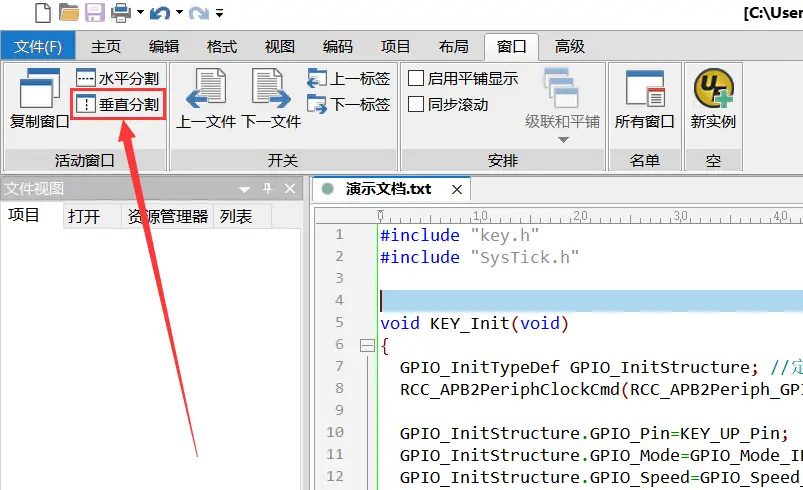Image resolution: width=803 pixels, height=490 pixels.
Task: Switch to the 编码 ribbon tab
Action: point(337,47)
